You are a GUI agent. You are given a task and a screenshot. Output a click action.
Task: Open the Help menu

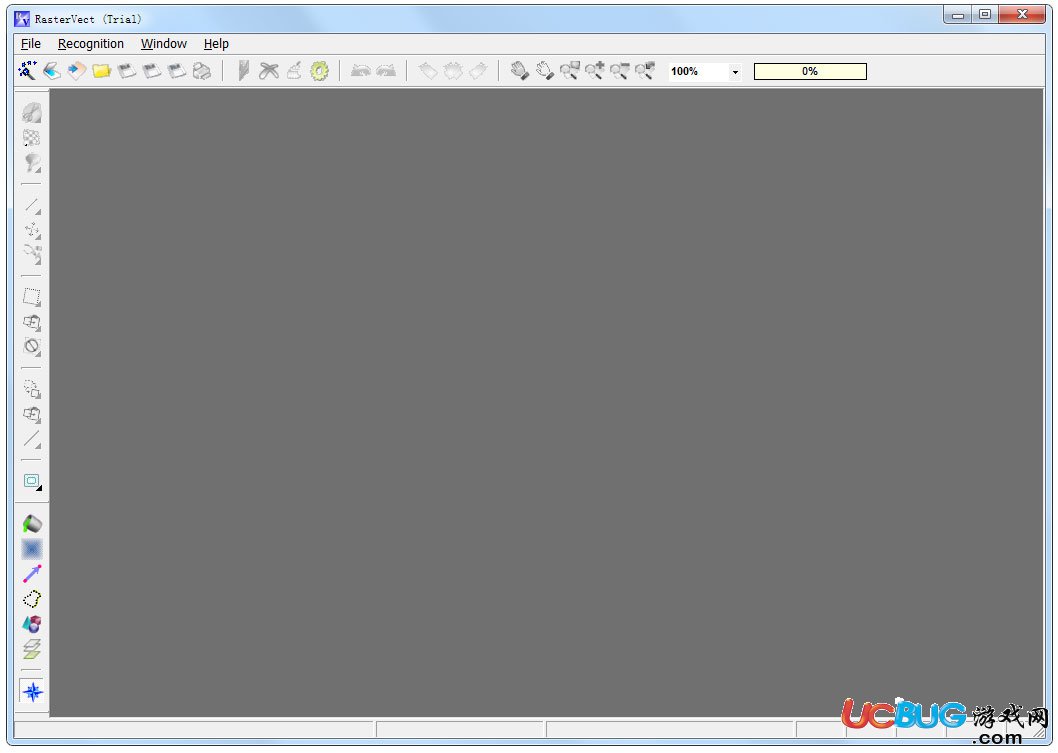pyautogui.click(x=216, y=44)
